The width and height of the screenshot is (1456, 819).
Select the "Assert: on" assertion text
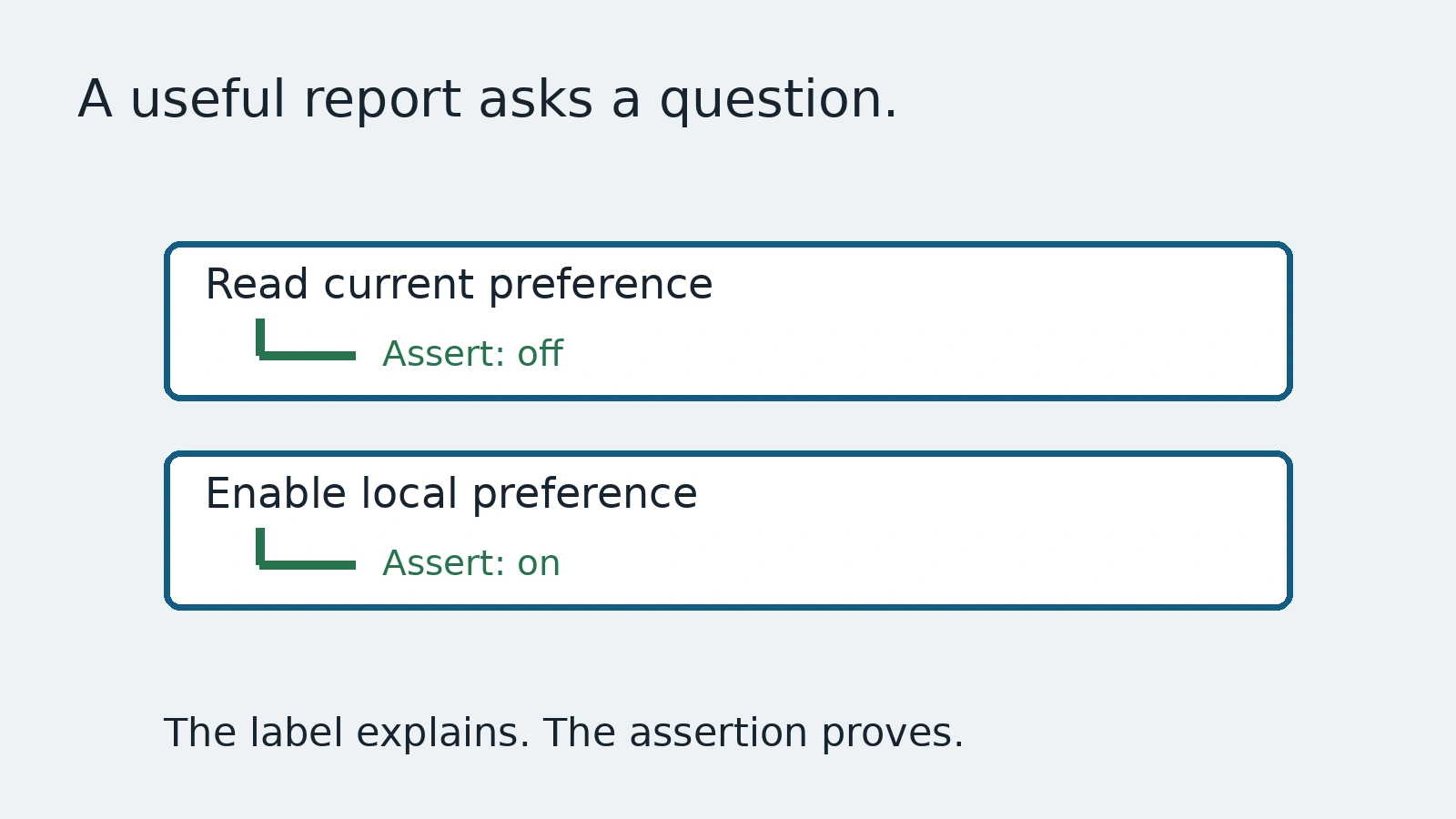click(471, 563)
